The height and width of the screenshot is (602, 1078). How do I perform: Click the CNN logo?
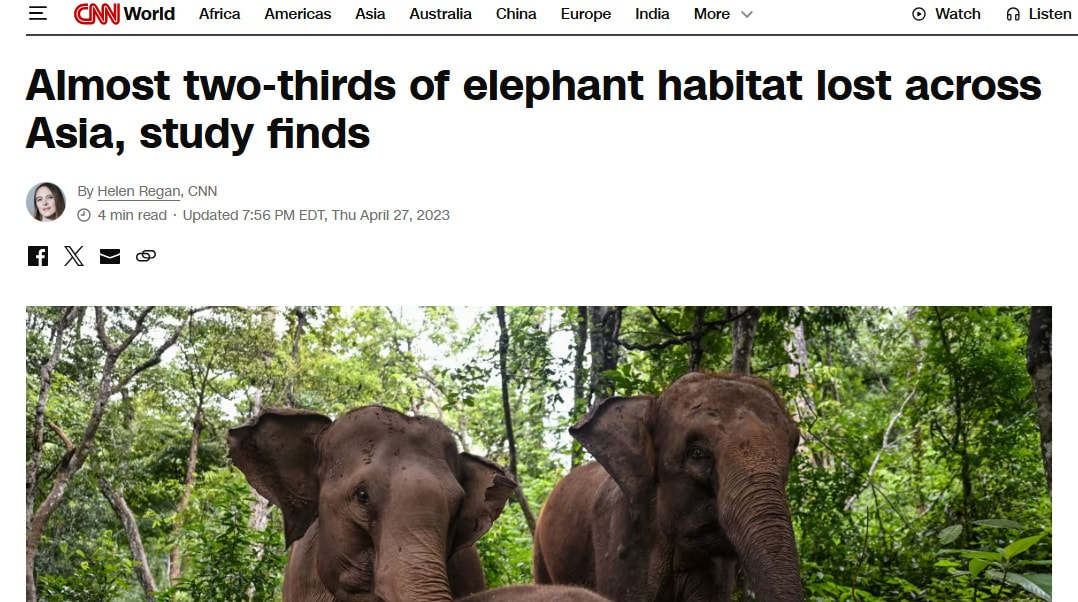[x=96, y=14]
